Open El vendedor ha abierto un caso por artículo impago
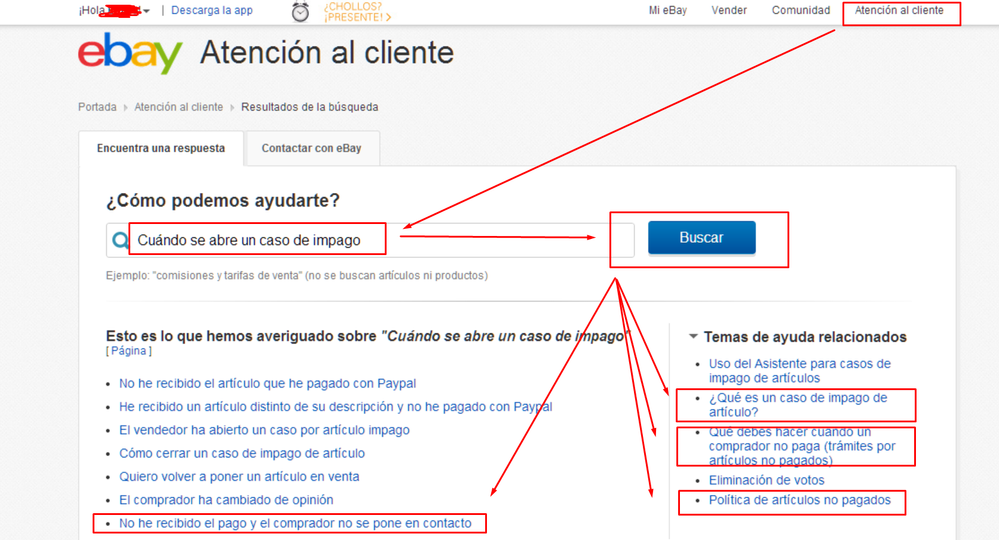 [x=264, y=430]
